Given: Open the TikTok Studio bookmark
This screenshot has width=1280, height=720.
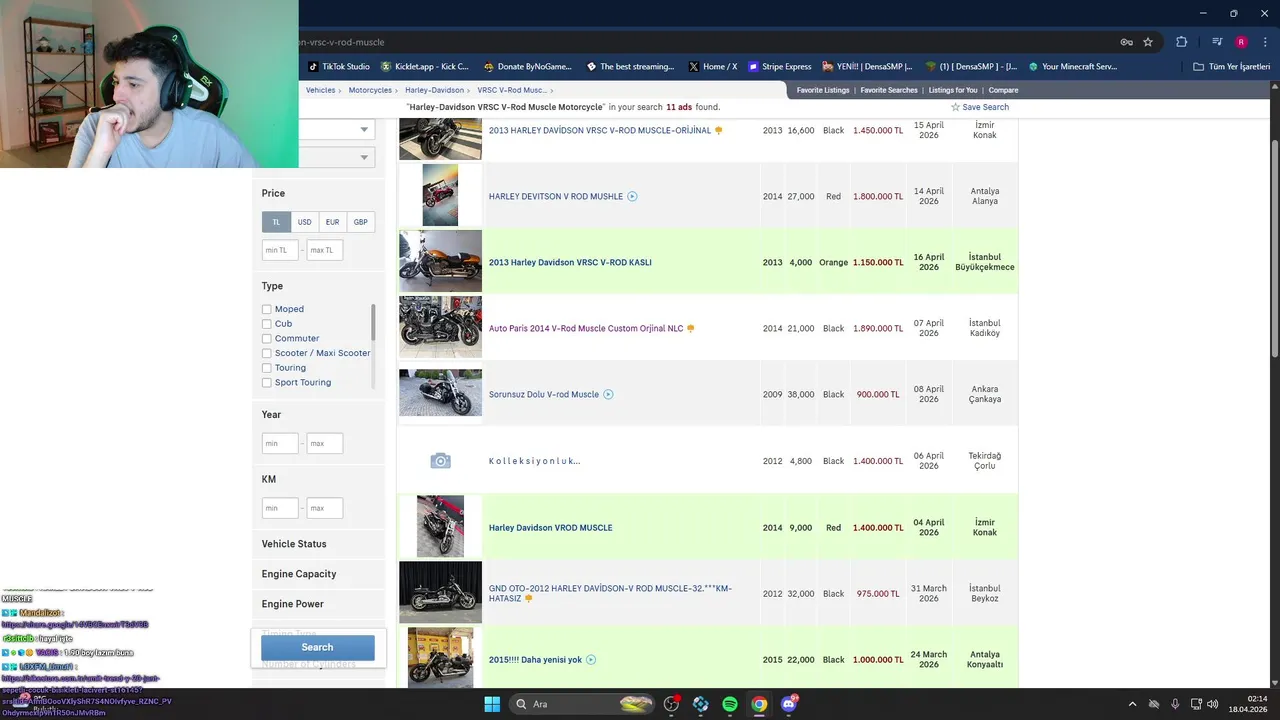Looking at the screenshot, I should pyautogui.click(x=339, y=67).
